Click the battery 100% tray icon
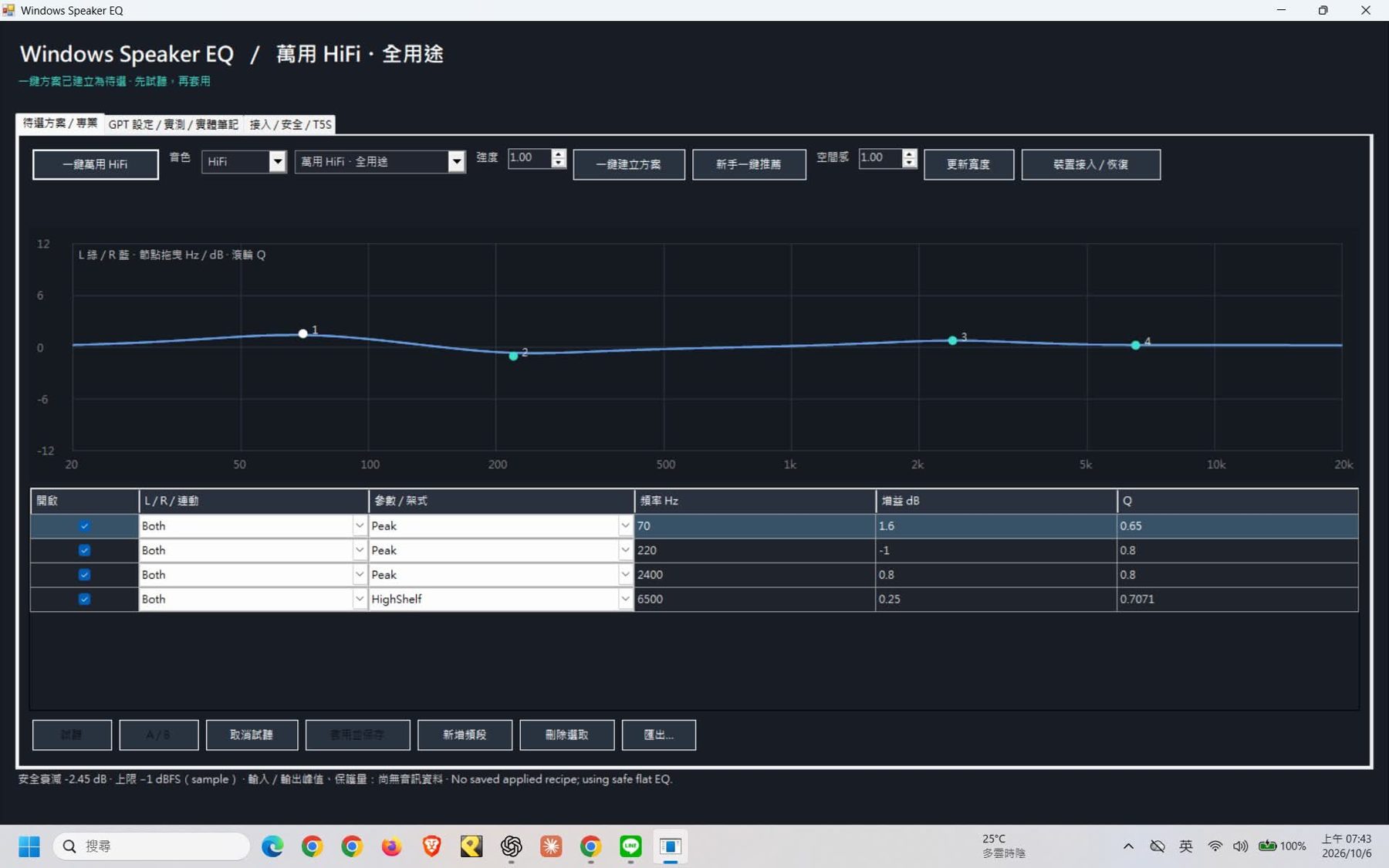 click(1283, 846)
